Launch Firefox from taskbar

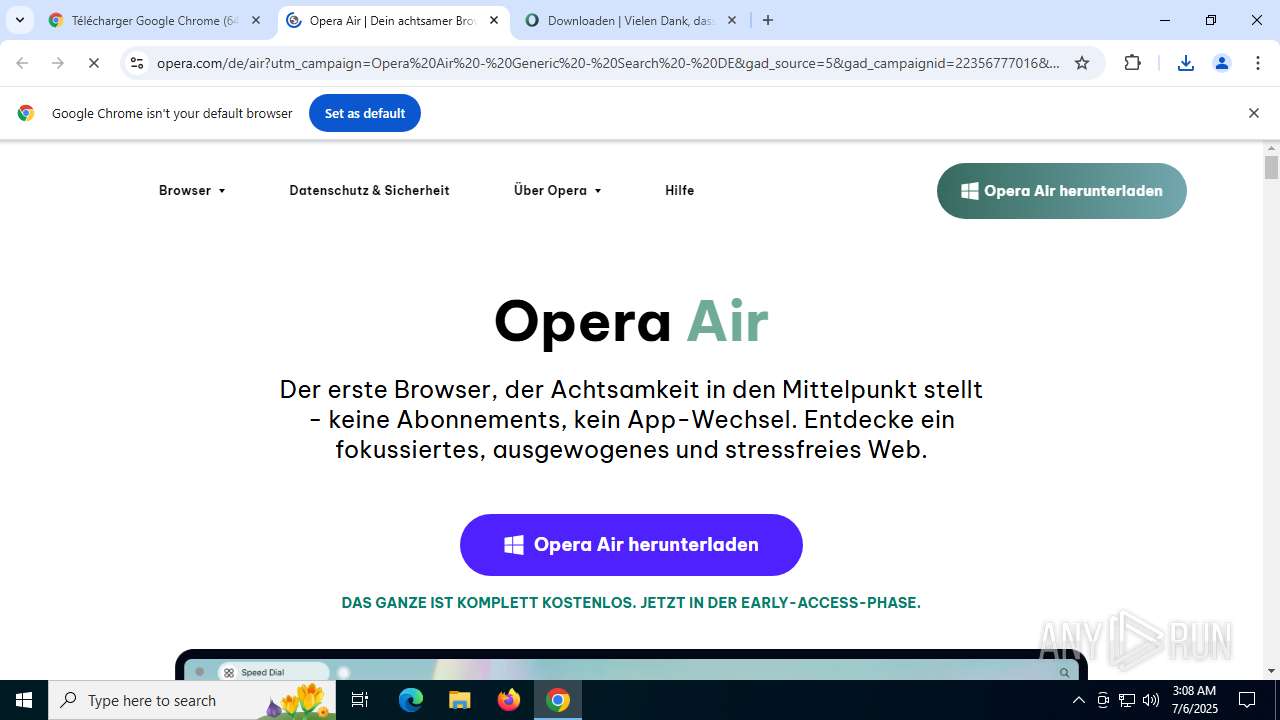pos(509,700)
